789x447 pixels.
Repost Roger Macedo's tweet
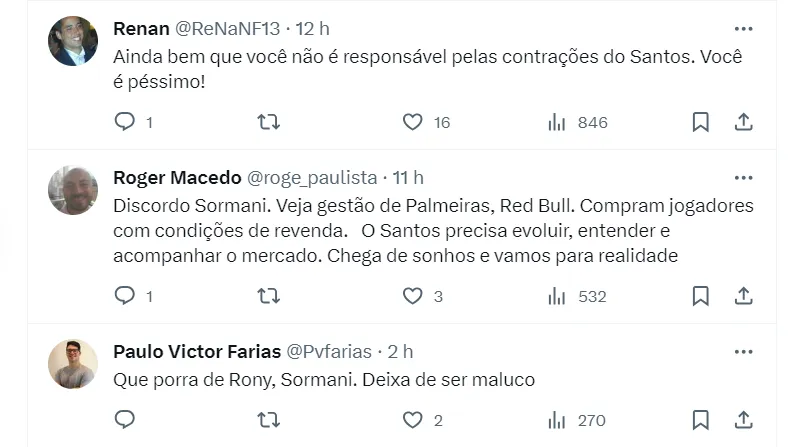[269, 296]
